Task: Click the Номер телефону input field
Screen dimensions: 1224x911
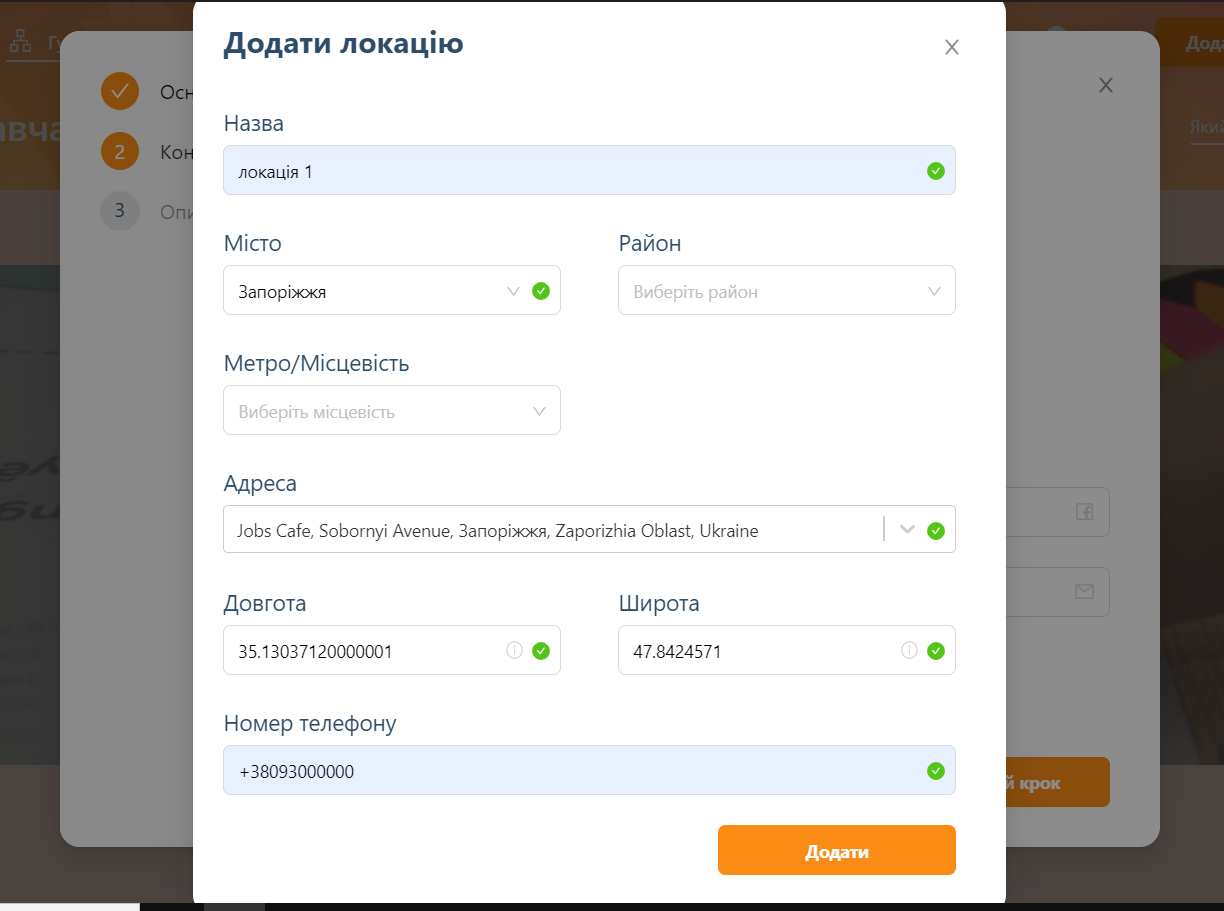Action: click(x=589, y=770)
